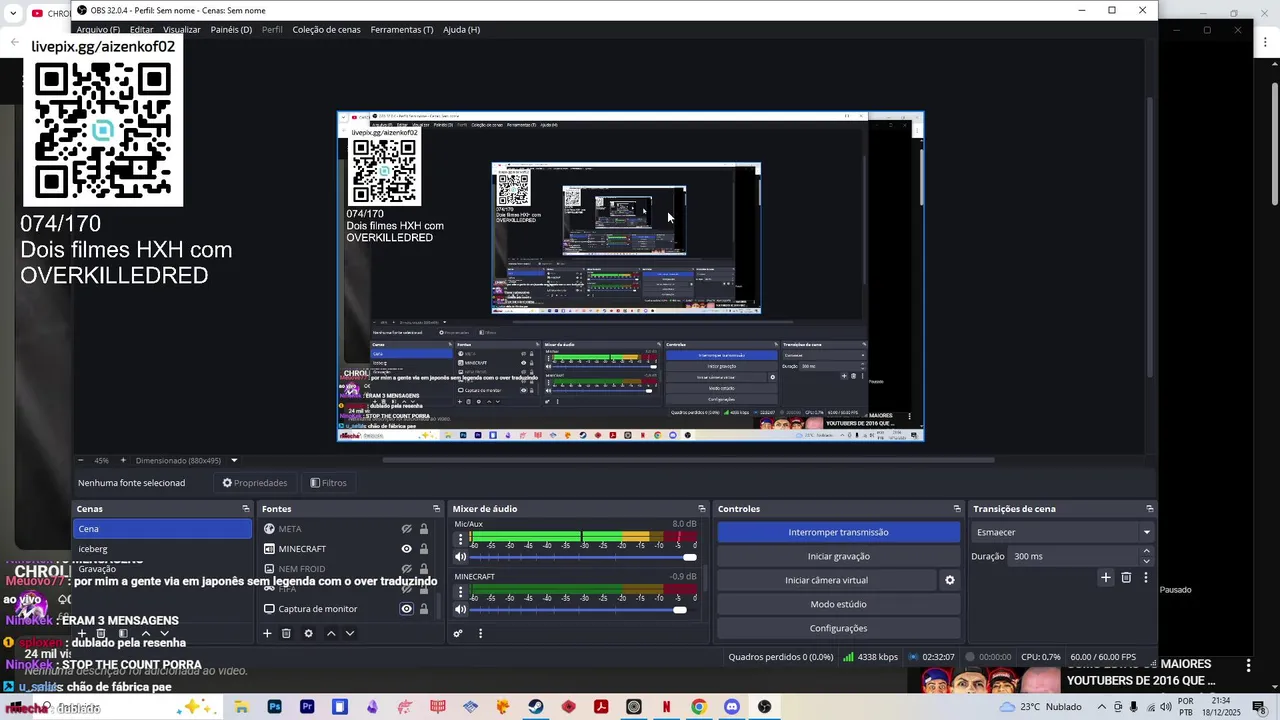Open the Editar menu

(141, 30)
